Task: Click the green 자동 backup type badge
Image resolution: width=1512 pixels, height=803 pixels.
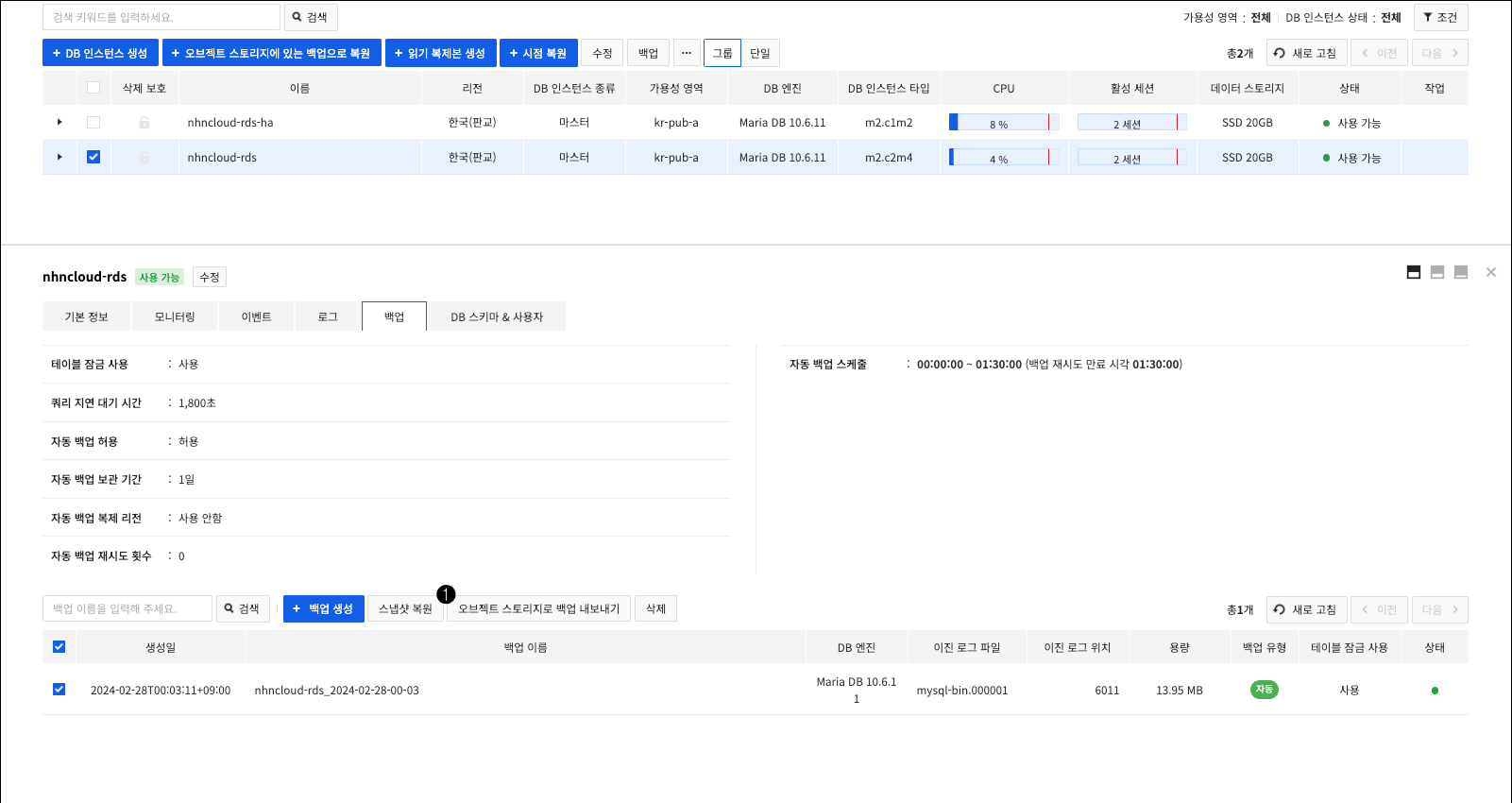Action: (x=1264, y=690)
